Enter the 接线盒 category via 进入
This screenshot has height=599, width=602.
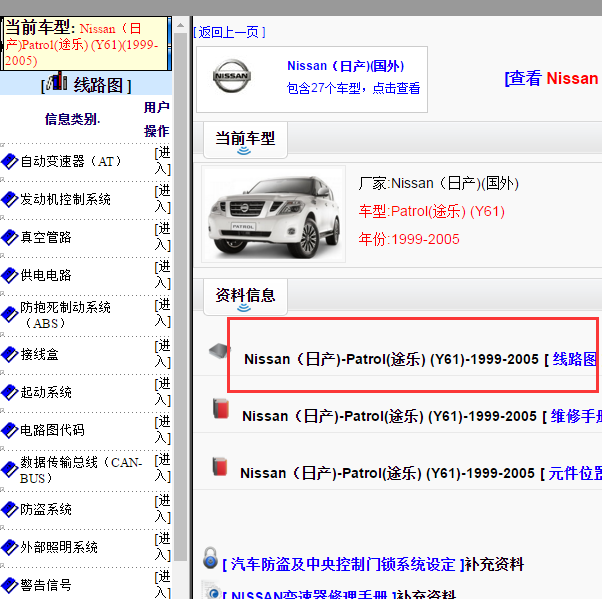163,354
